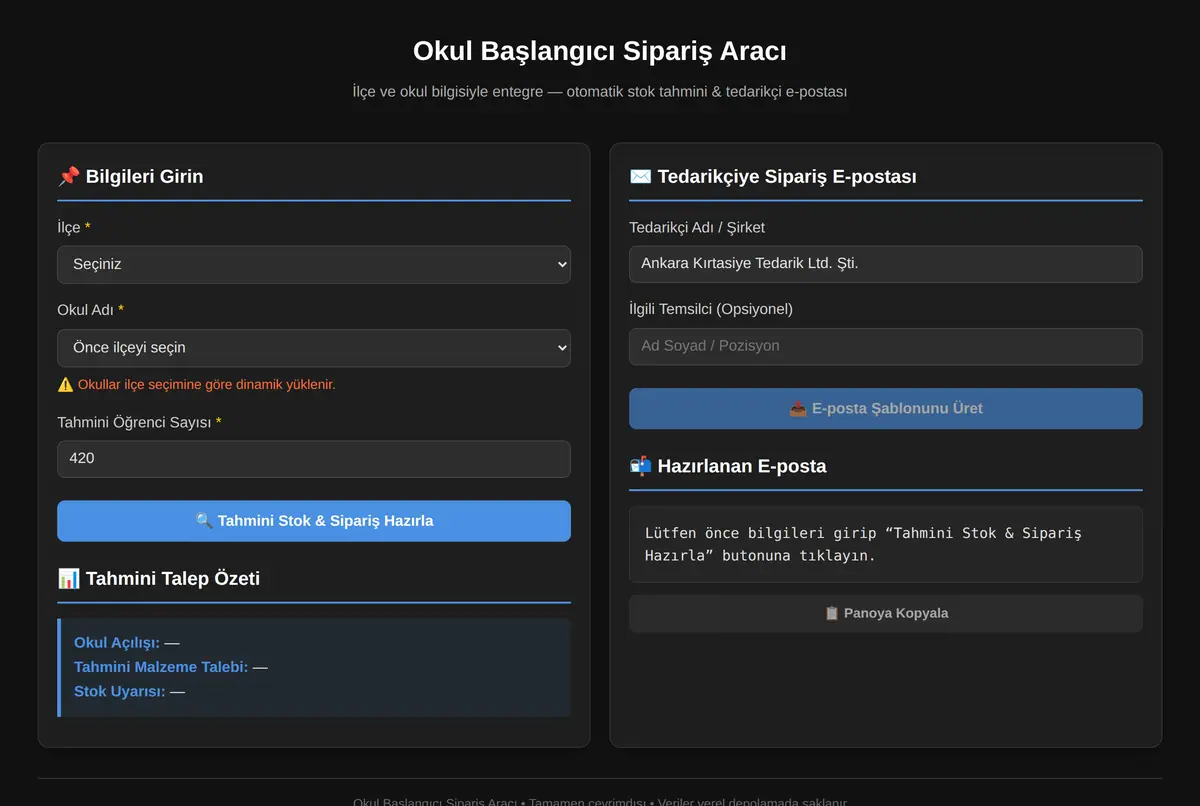Open the Okul Adı dropdown
Screen dimensions: 1200x806
314,348
